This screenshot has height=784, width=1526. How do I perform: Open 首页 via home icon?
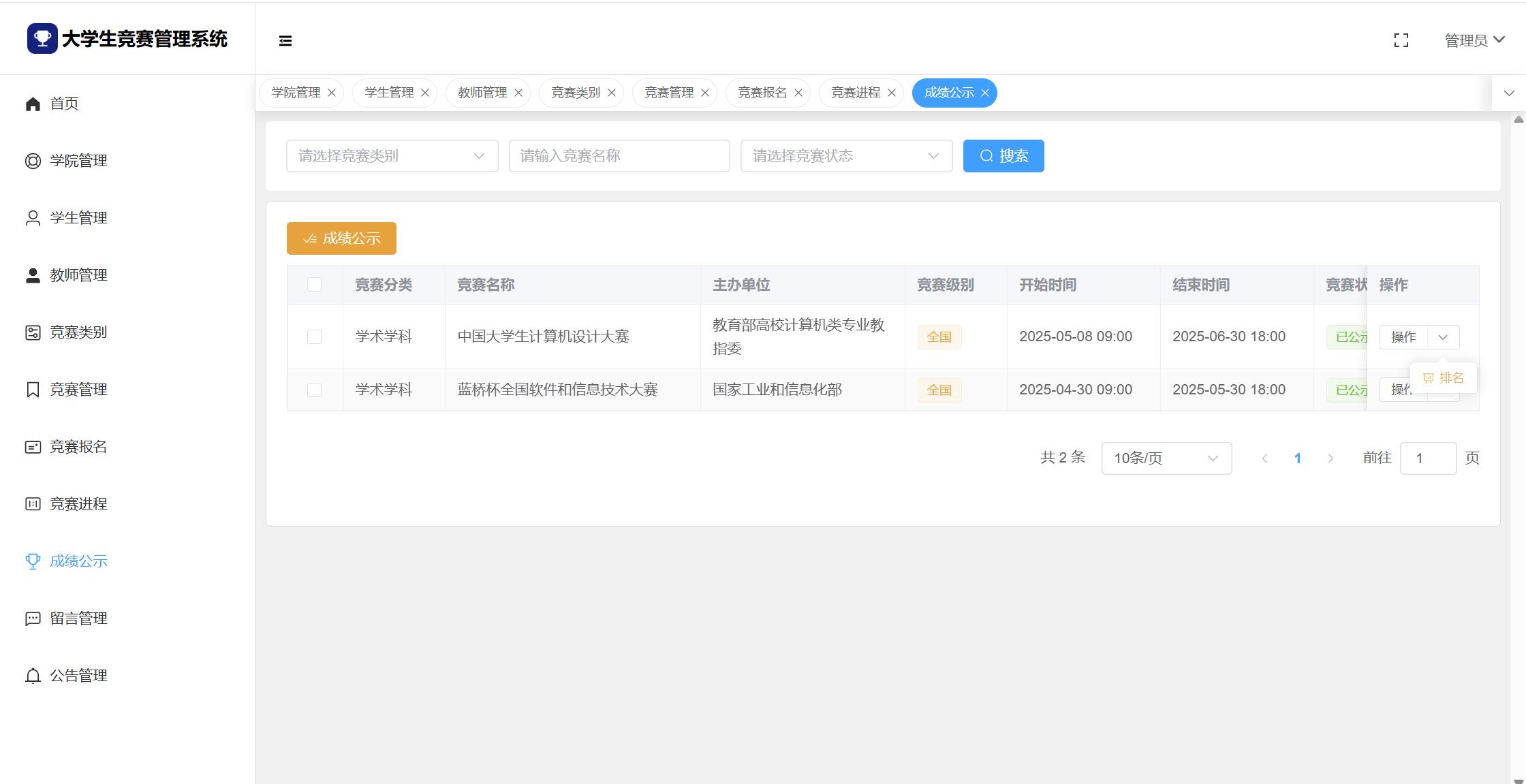33,104
